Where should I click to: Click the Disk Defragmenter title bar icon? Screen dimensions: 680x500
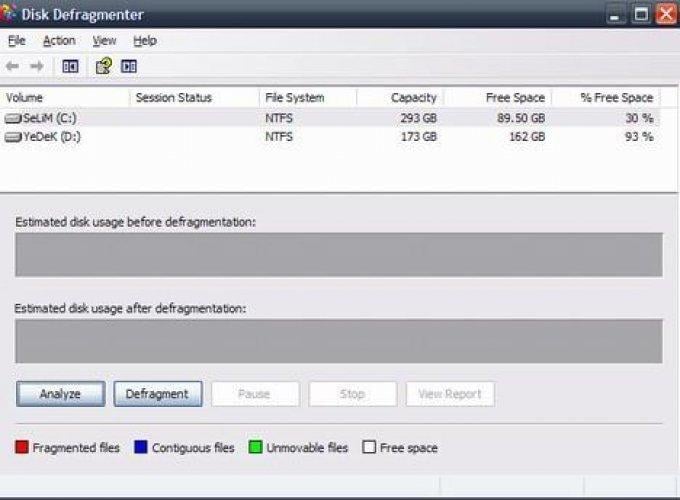(x=10, y=14)
